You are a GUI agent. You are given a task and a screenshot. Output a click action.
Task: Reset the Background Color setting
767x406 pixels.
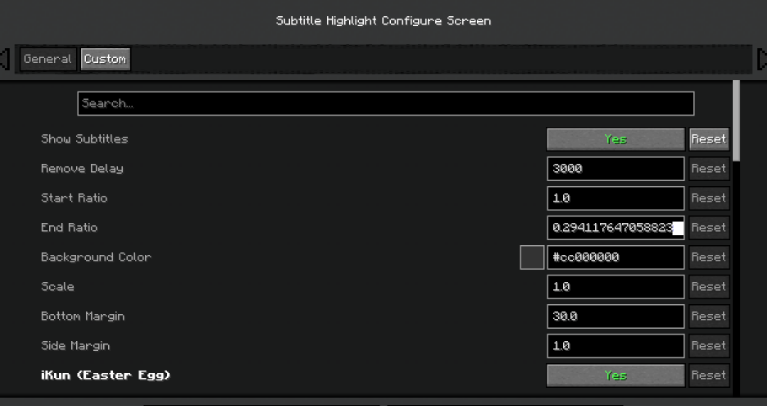[x=708, y=257]
